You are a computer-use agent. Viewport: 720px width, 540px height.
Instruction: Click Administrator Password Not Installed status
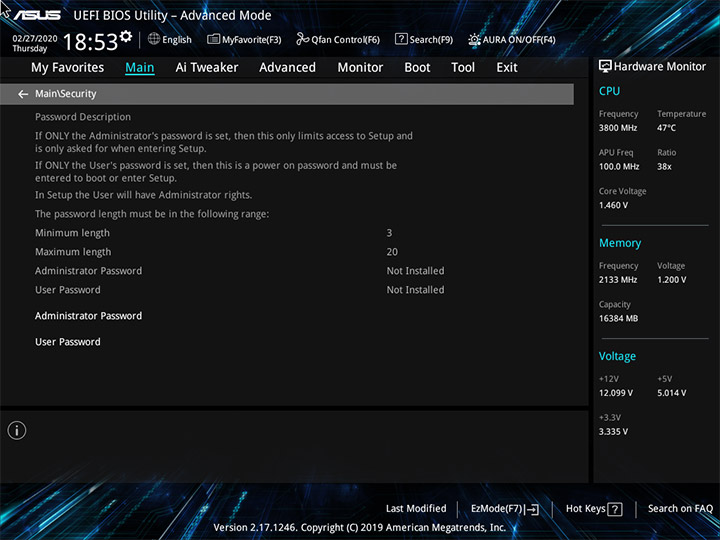pos(415,271)
